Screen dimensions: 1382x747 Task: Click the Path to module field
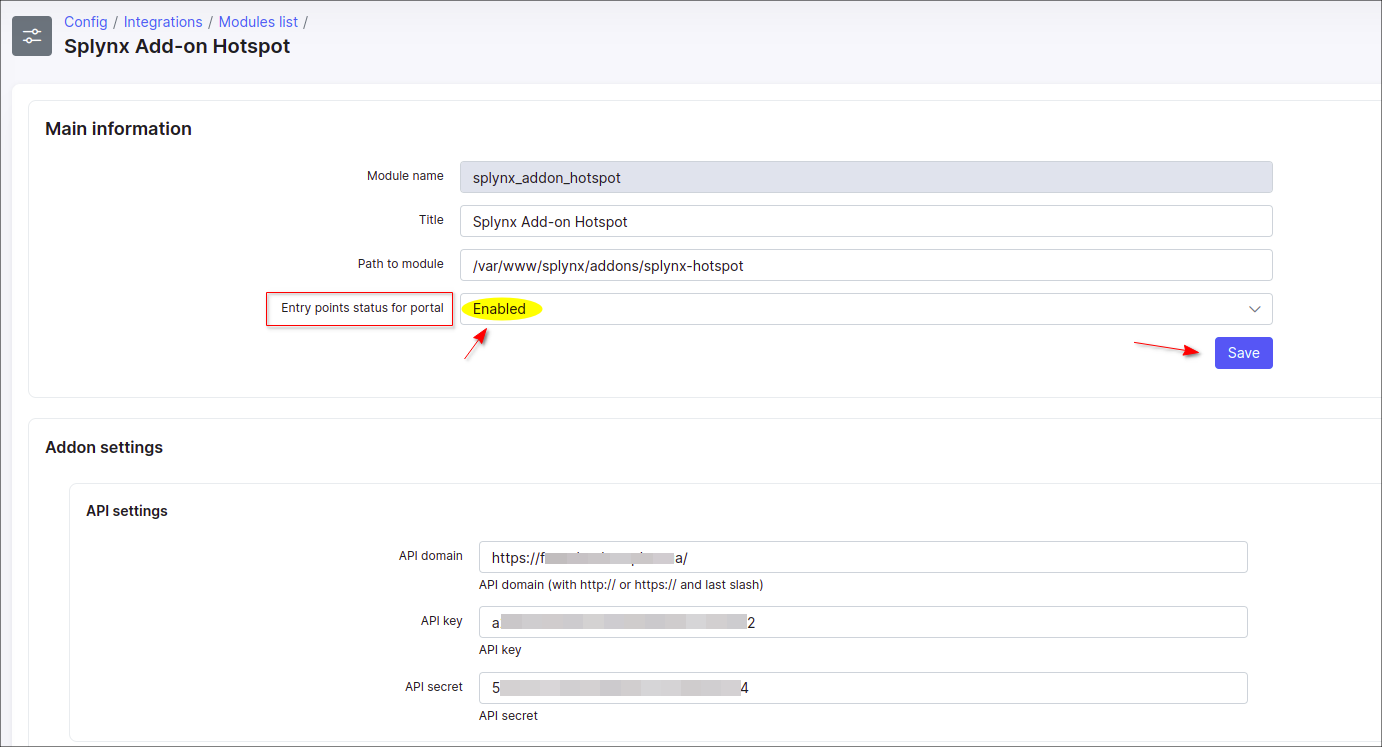865,265
